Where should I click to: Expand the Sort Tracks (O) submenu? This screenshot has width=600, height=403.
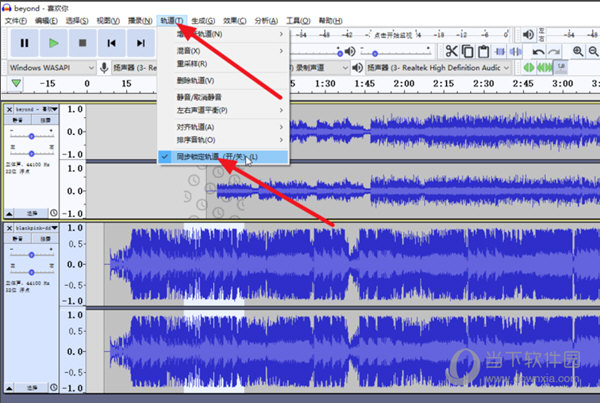coord(223,140)
